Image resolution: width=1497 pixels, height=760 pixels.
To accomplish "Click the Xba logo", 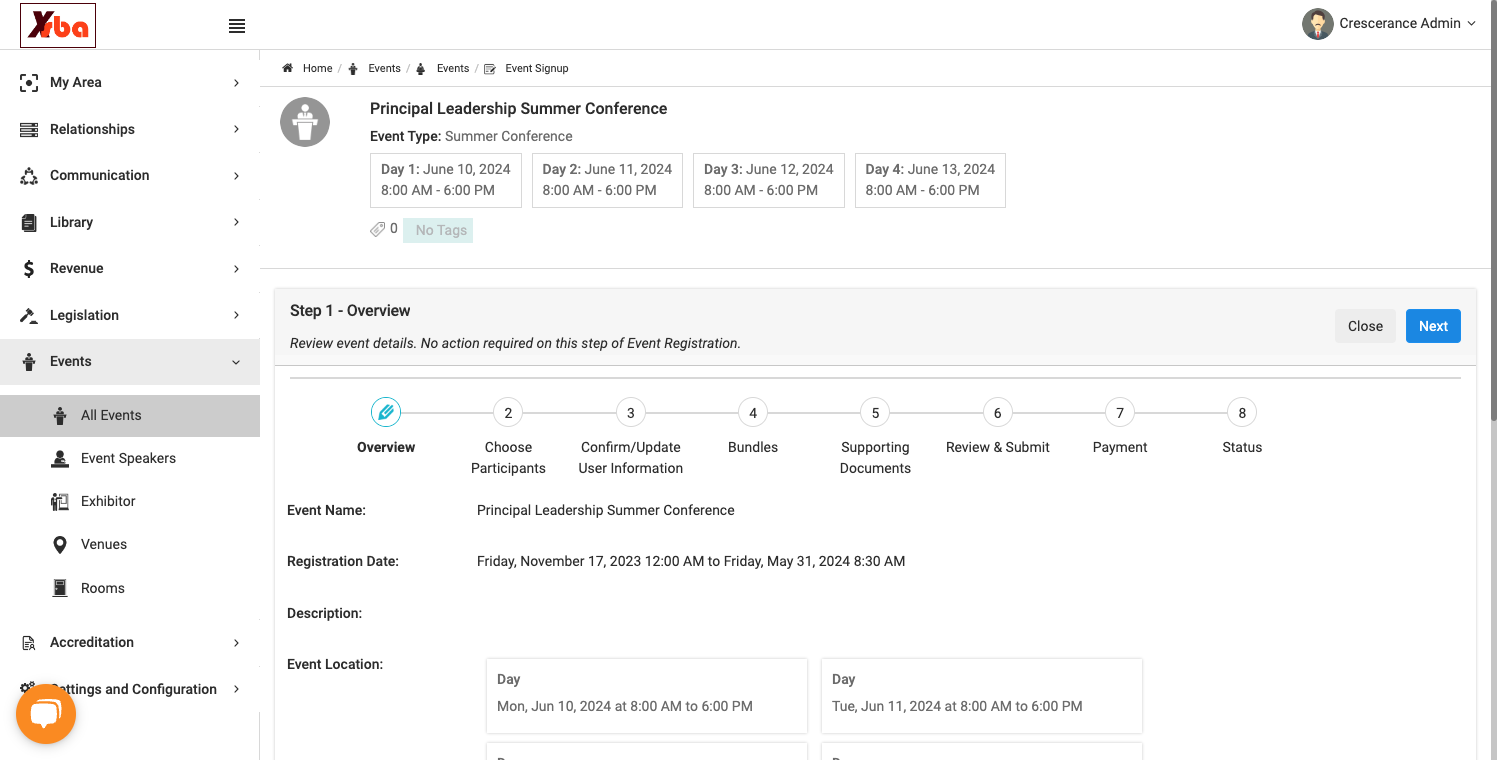I will (x=58, y=26).
